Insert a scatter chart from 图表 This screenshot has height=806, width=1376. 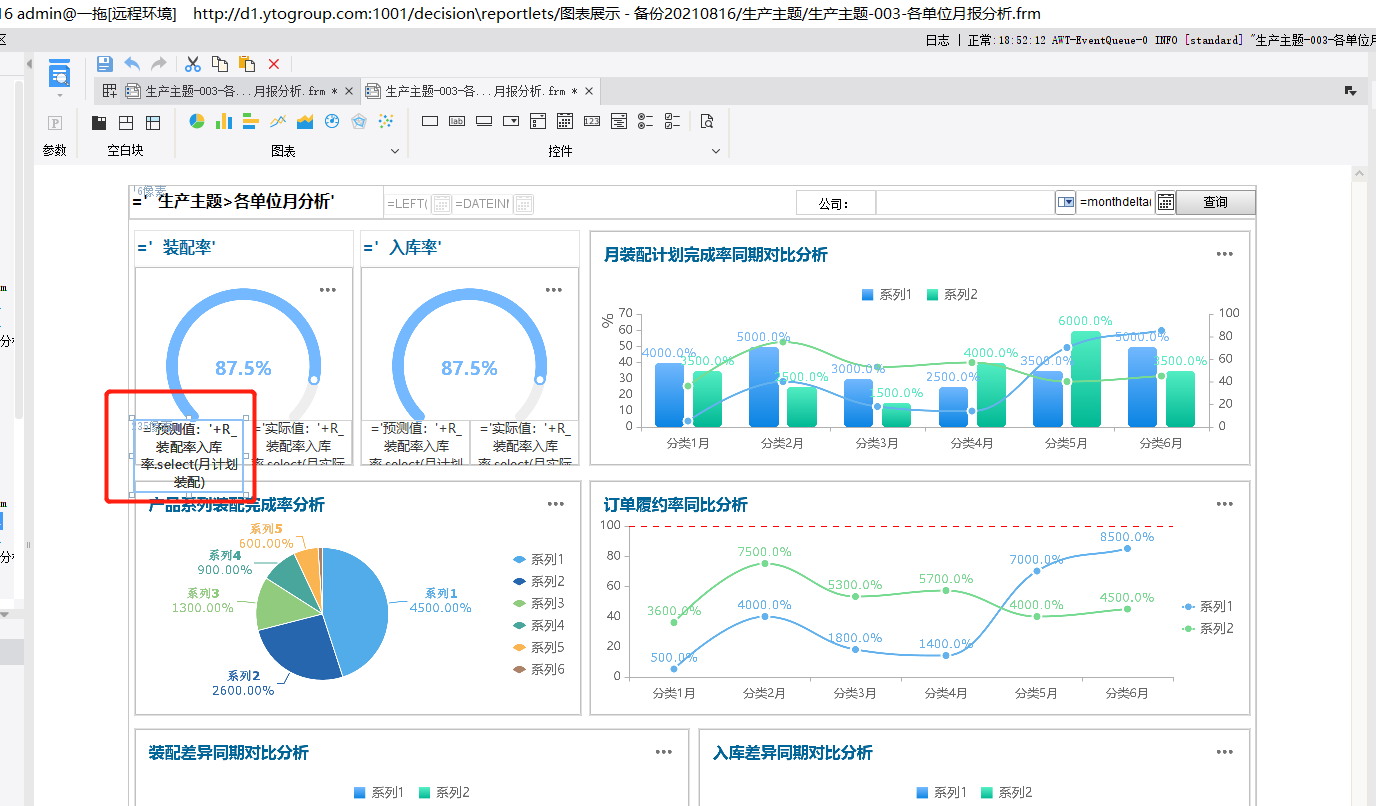click(x=386, y=121)
